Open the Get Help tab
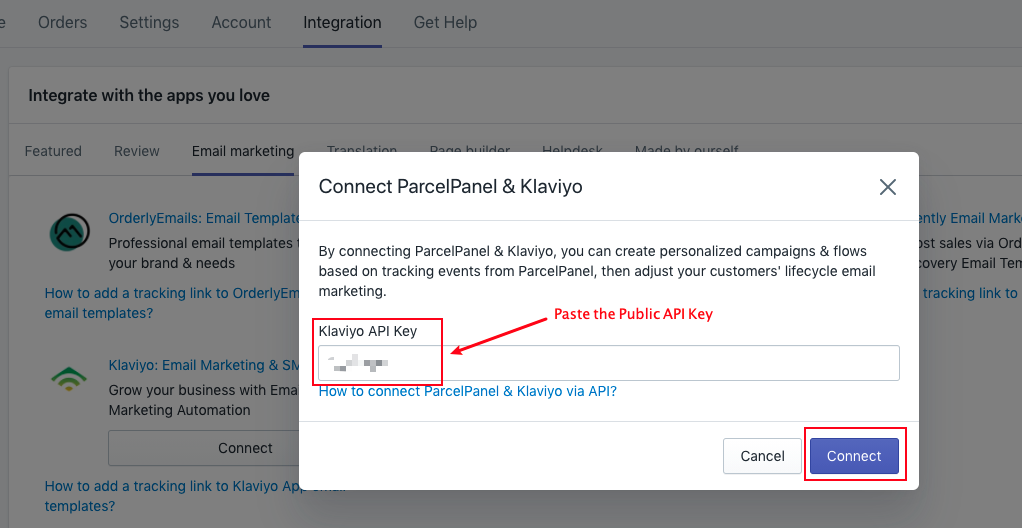 [445, 23]
